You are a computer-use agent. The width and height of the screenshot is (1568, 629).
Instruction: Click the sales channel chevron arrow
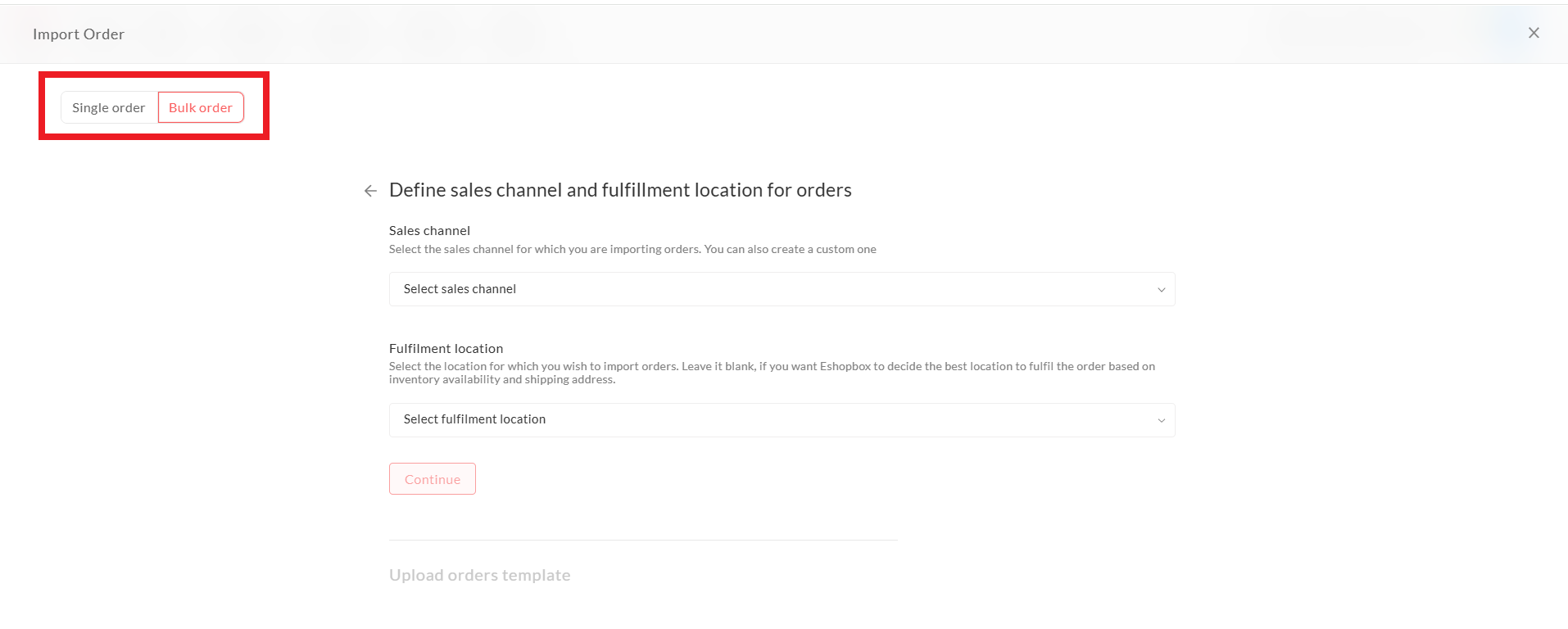point(1161,290)
